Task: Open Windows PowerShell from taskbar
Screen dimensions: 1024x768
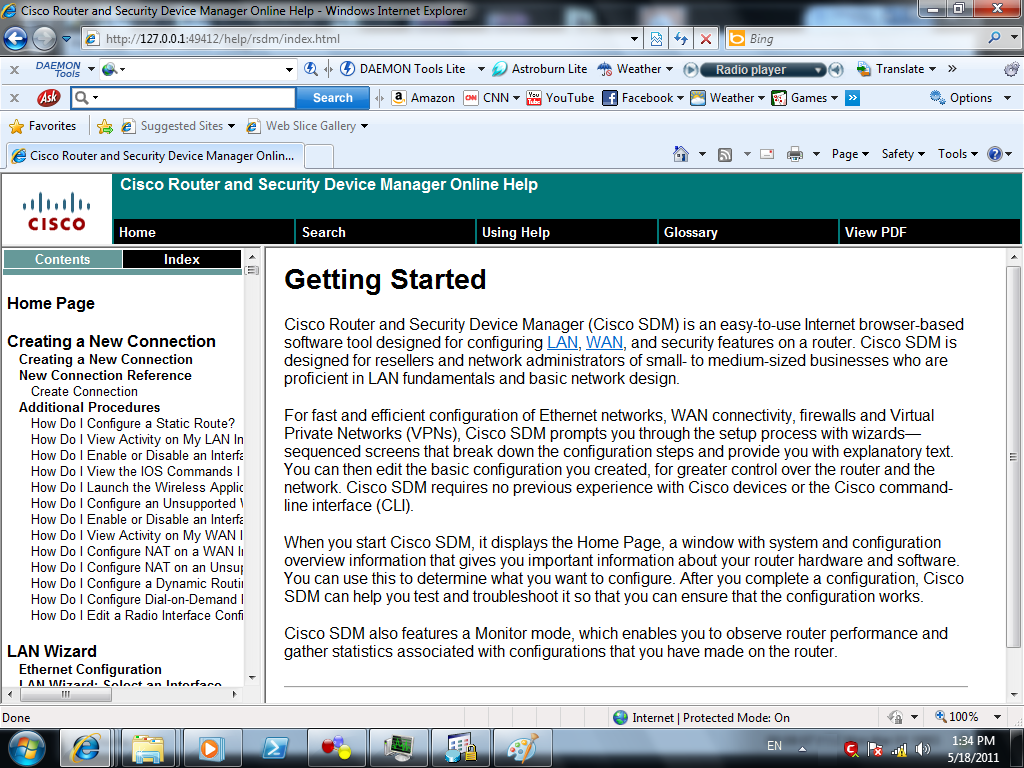Action: (x=275, y=748)
